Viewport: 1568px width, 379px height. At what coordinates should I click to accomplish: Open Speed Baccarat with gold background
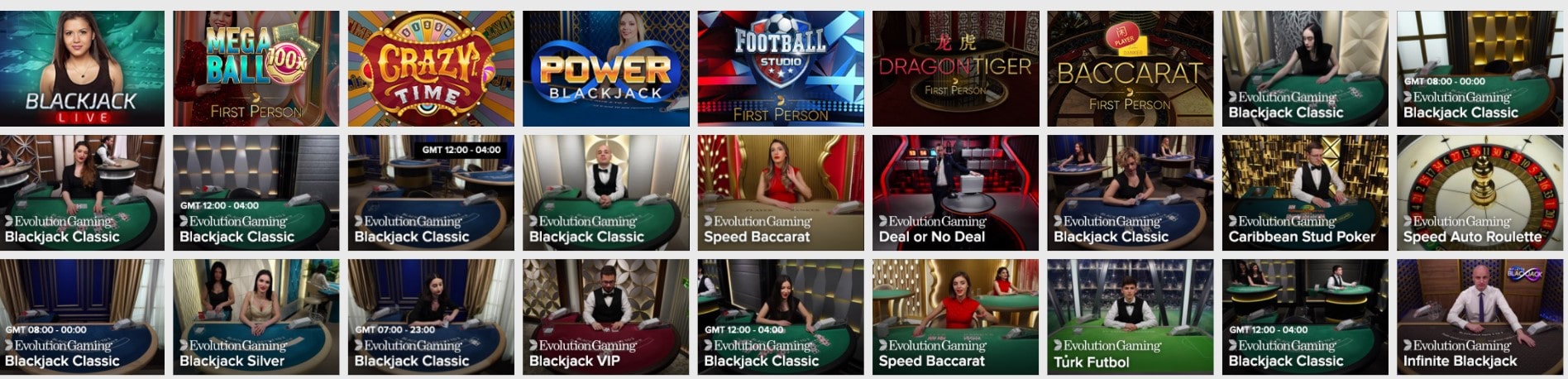pos(781,193)
